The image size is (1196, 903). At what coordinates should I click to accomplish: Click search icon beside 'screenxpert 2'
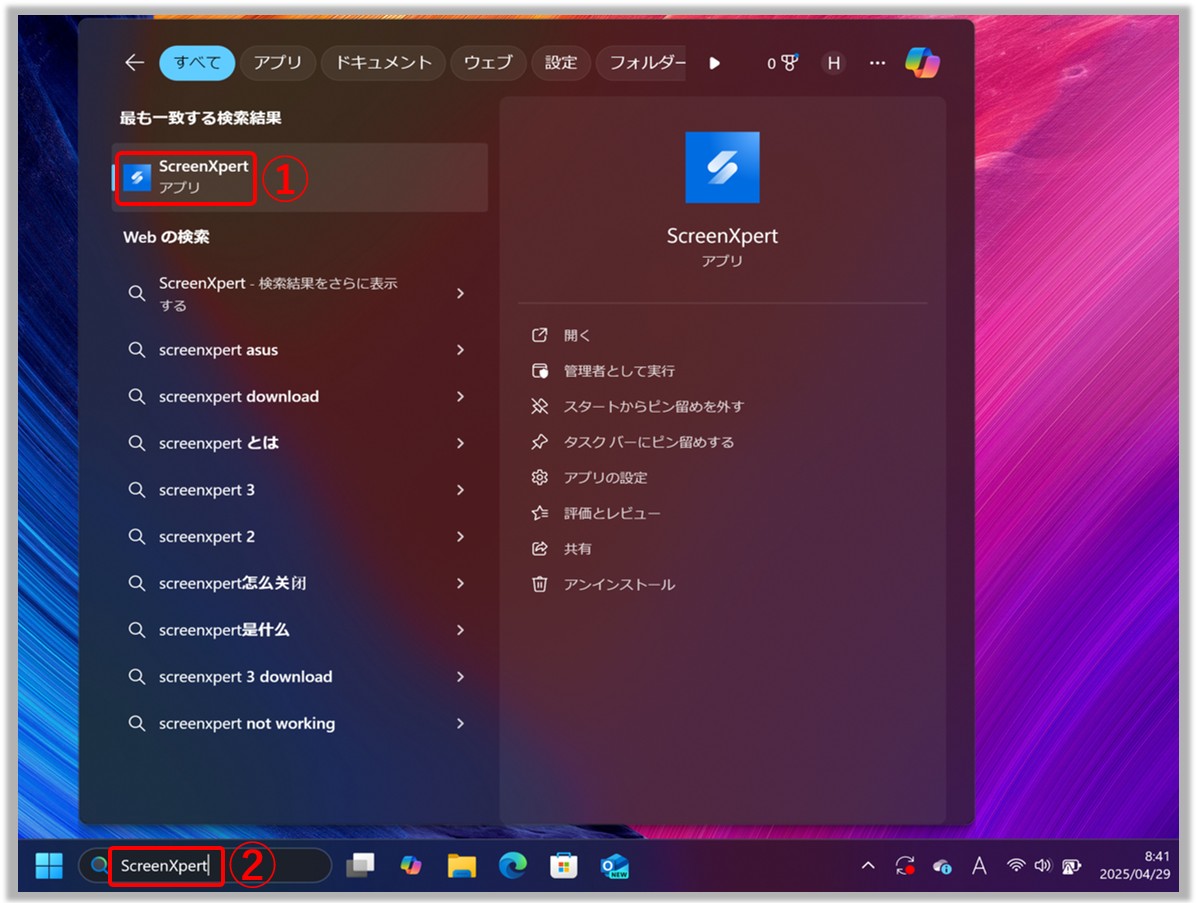tap(137, 537)
